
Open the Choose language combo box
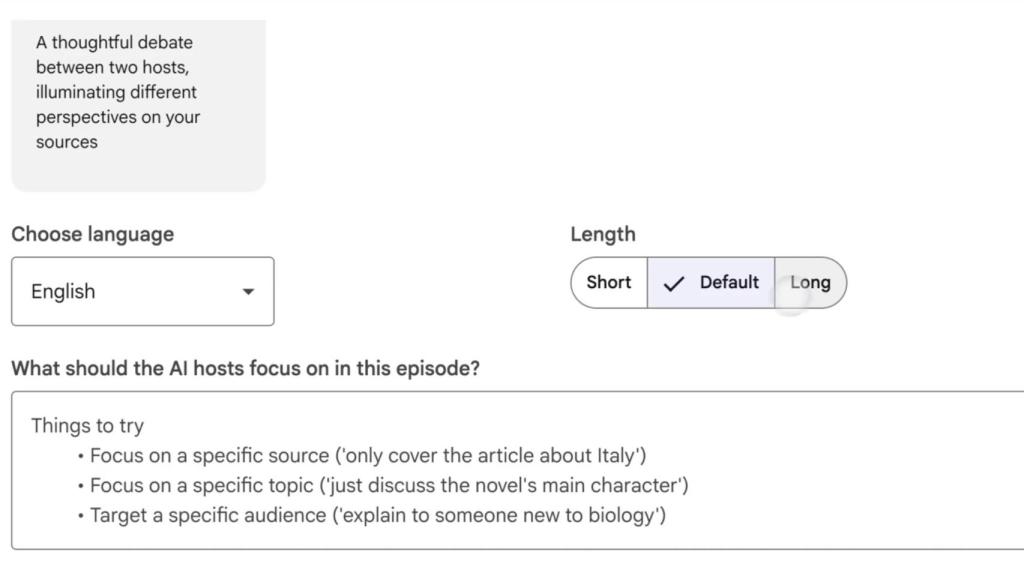(x=142, y=291)
